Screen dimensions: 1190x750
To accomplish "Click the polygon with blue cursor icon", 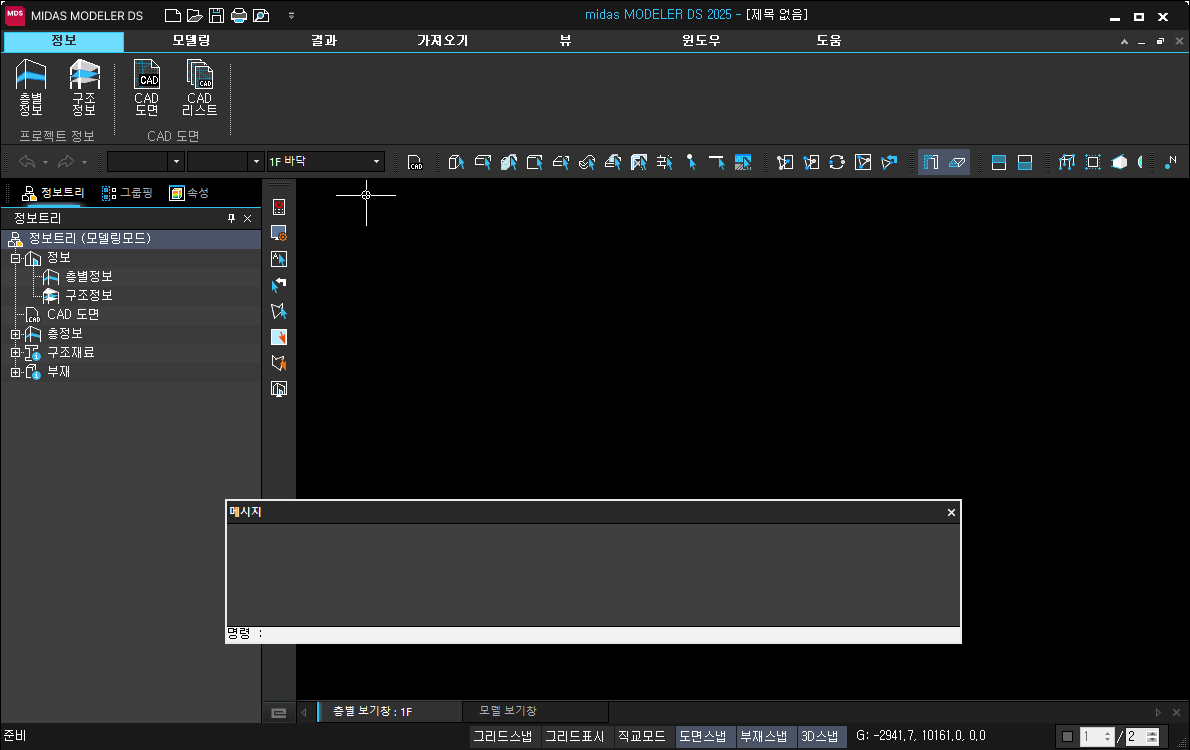I will 279,311.
